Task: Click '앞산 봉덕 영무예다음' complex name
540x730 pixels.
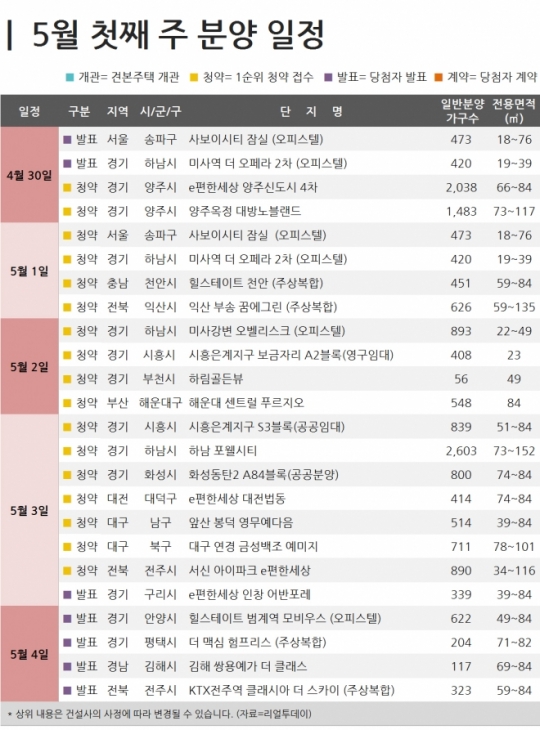Action: (x=241, y=523)
